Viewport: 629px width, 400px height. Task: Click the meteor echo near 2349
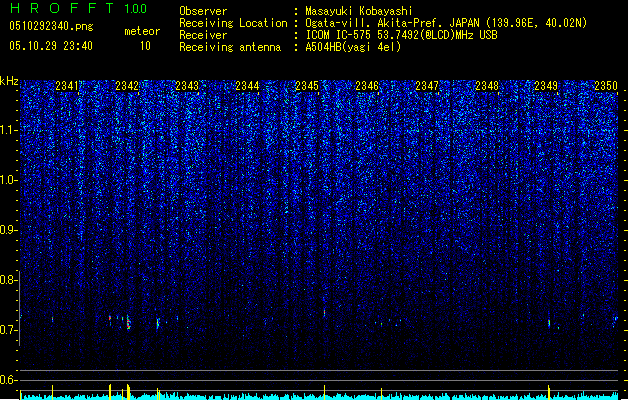[x=549, y=323]
